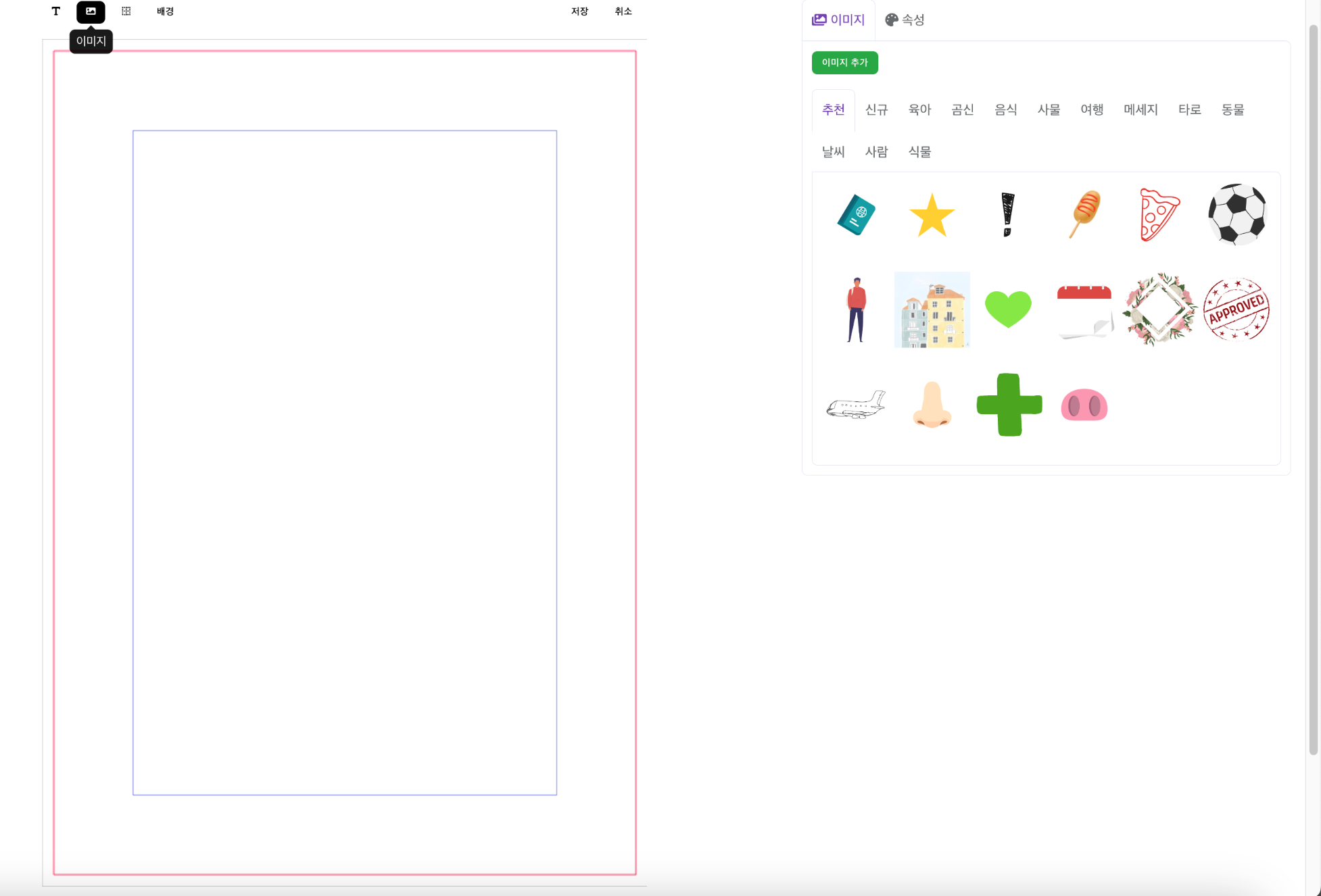Open the 배경 background option
Screen dimensions: 1321x896
166,11
